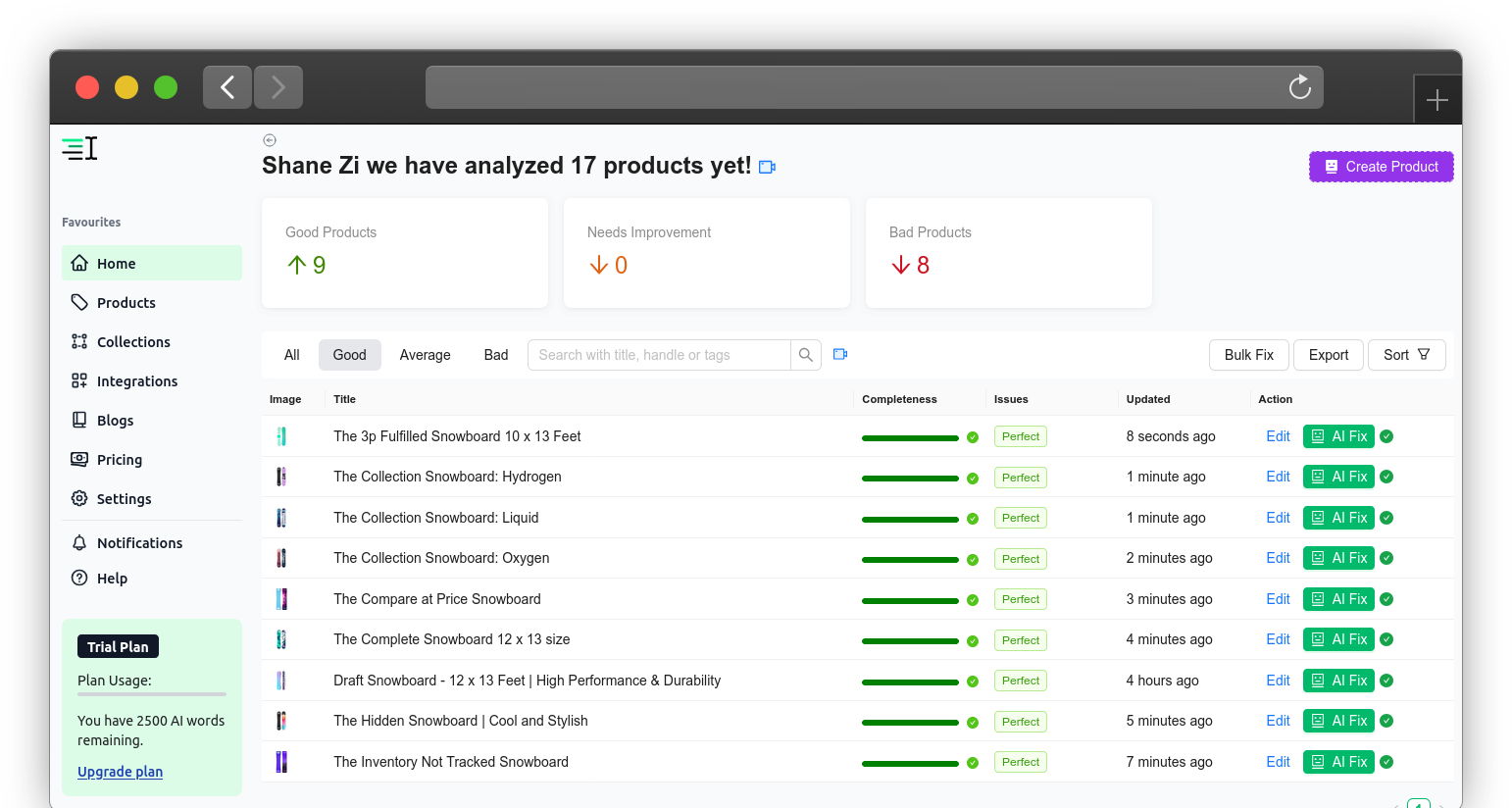Run AI Fix on Collection Snowboard: Hydrogen
The image size is (1512, 808).
(x=1338, y=477)
